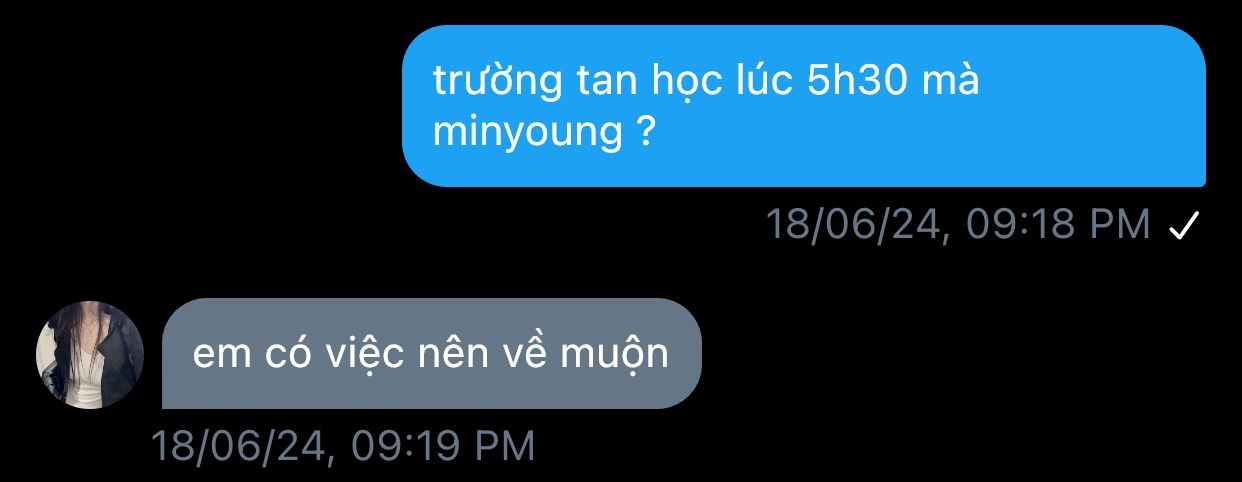
Task: Click the text "em có việc nên về muộn"
Action: [x=431, y=354]
